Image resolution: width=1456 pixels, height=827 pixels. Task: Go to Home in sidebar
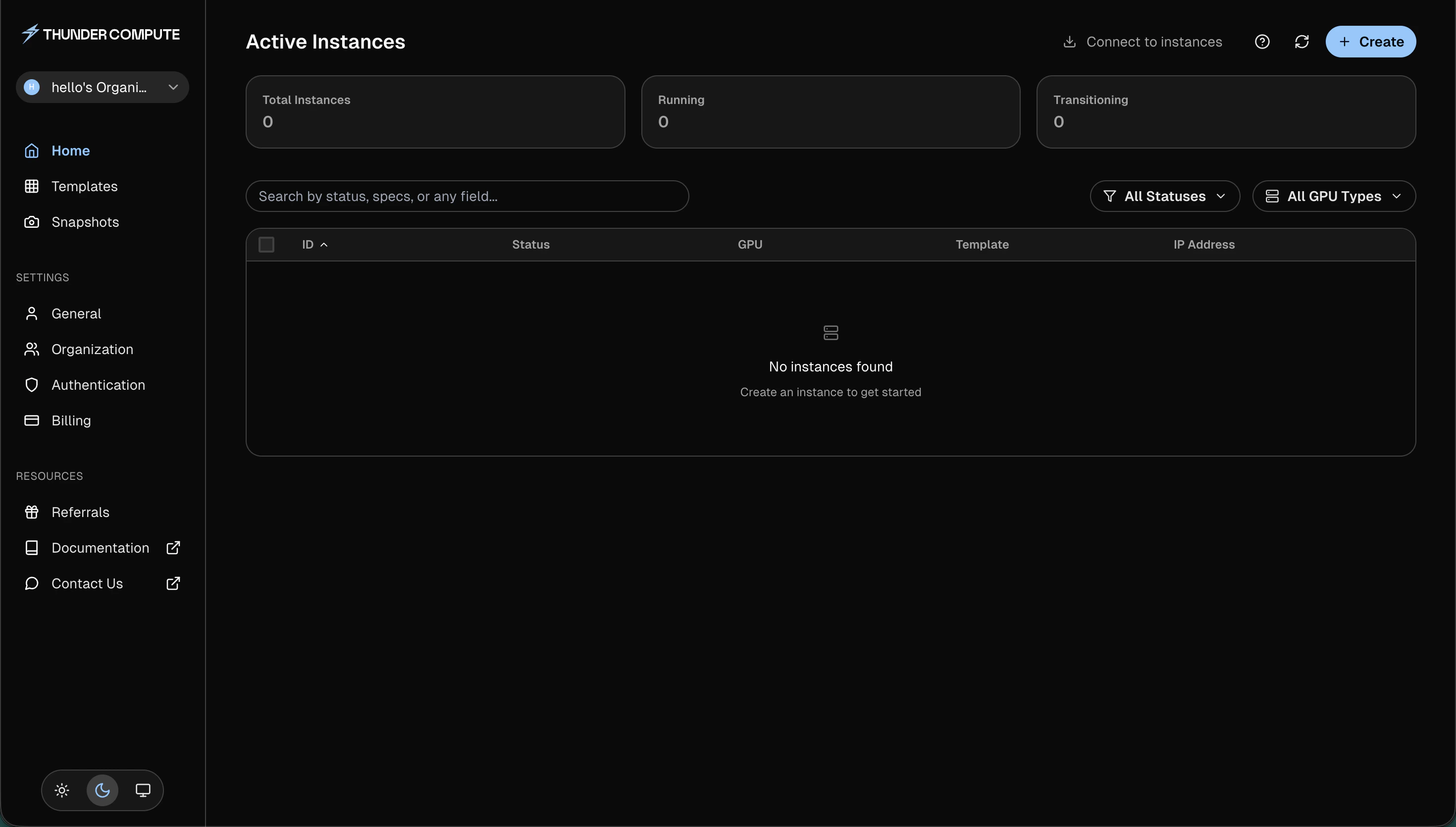point(102,151)
